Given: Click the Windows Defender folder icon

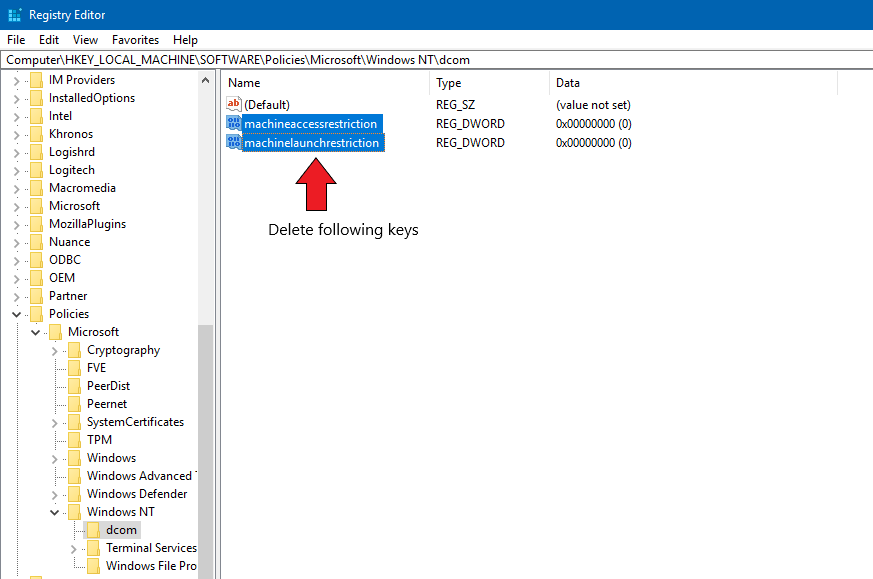Looking at the screenshot, I should [x=74, y=494].
